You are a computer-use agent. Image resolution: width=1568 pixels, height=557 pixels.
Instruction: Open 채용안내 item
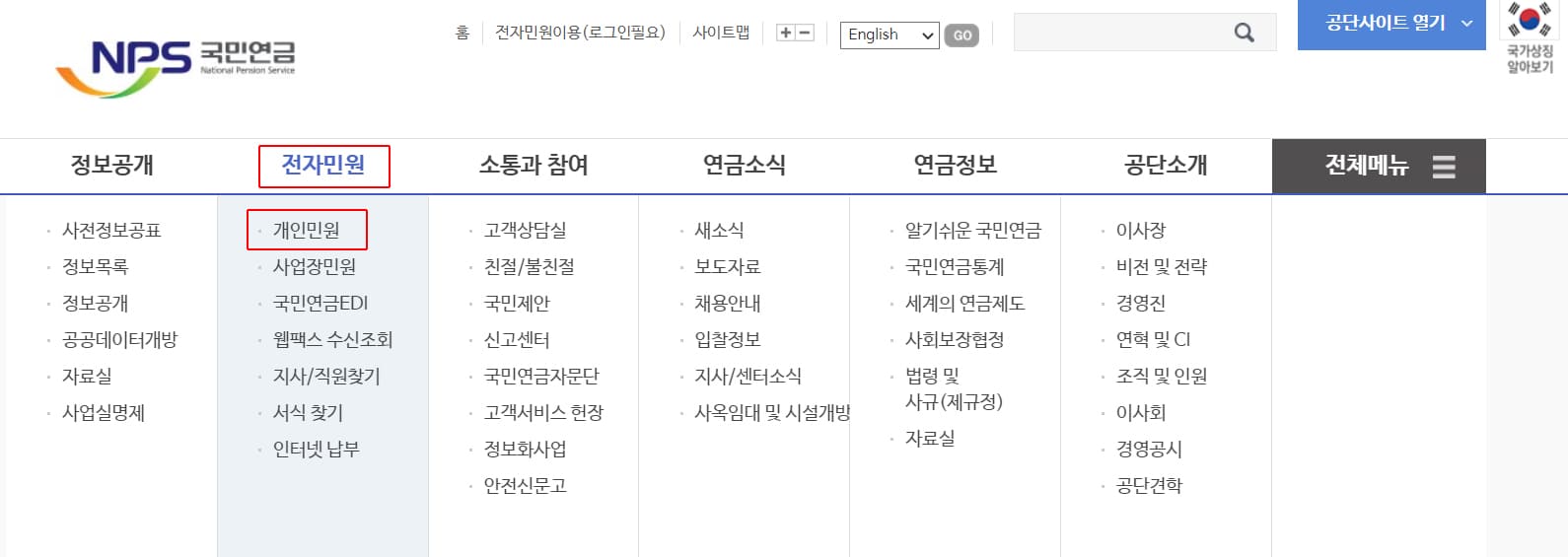pos(728,304)
